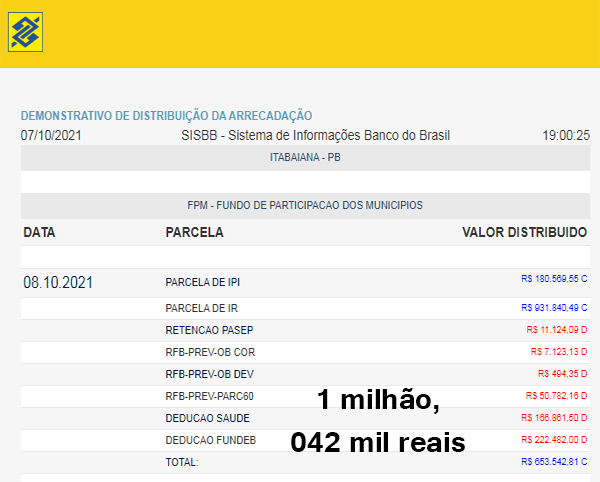
Task: Click the "PARCELA DE IPI" row label
Action: [202, 282]
